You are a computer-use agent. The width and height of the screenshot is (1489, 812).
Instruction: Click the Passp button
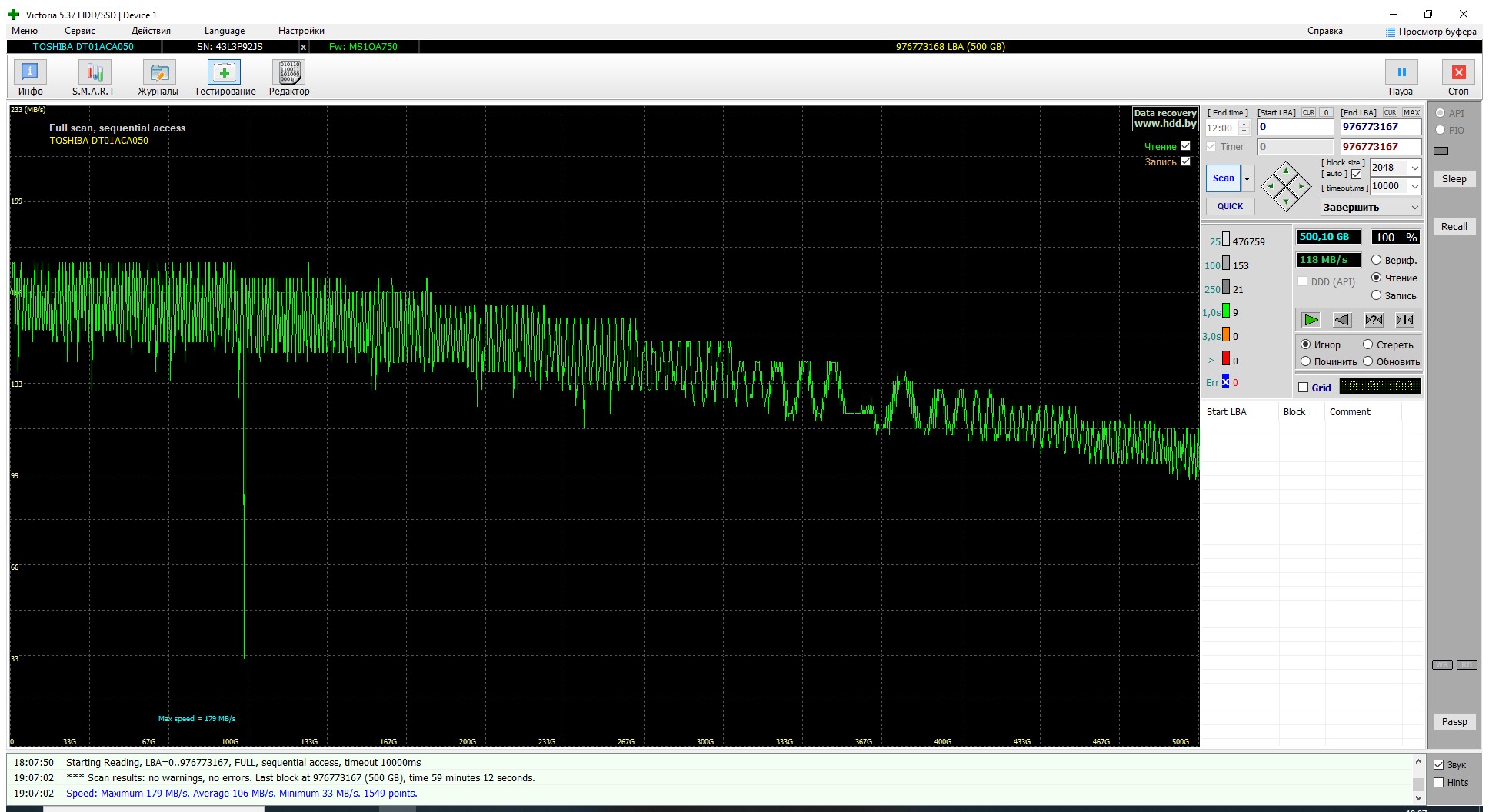[x=1454, y=722]
